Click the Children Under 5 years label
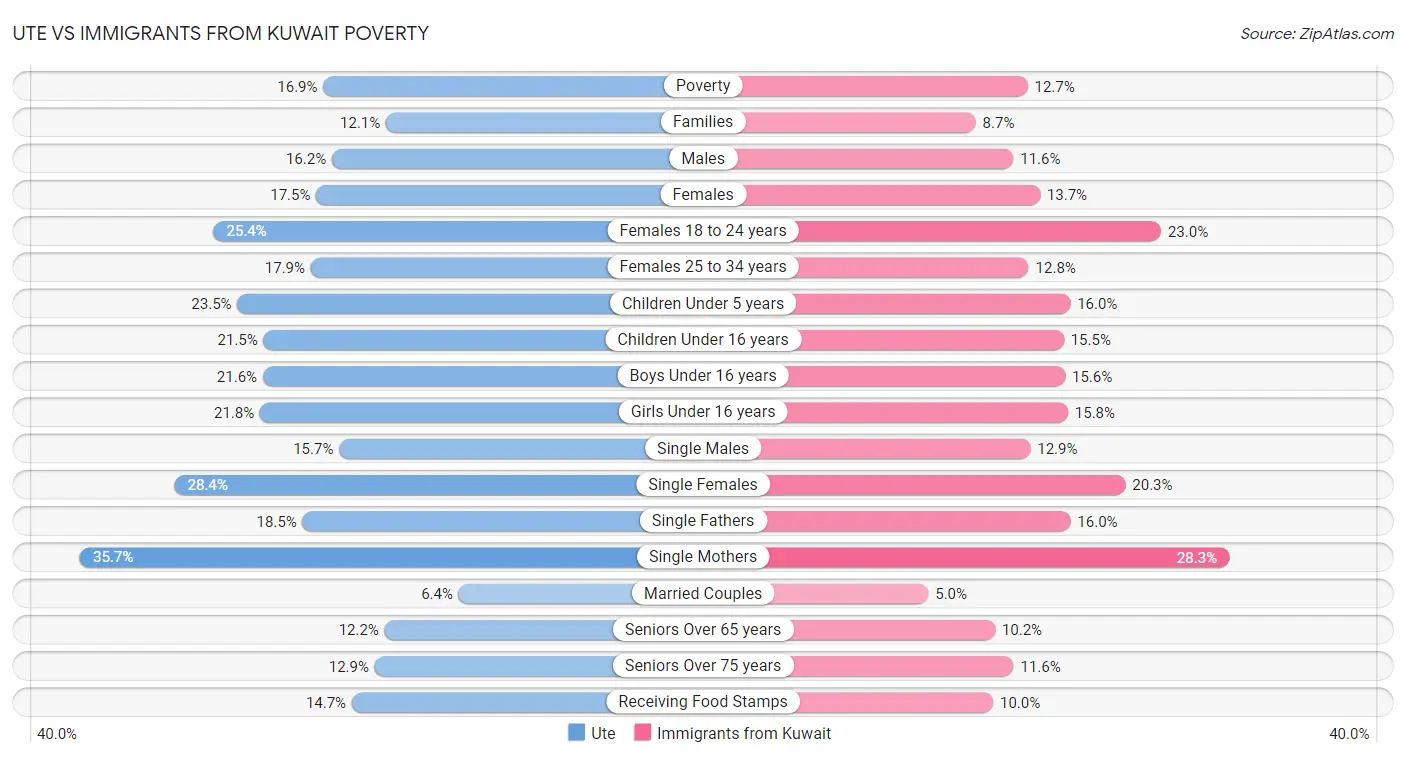 [x=703, y=303]
